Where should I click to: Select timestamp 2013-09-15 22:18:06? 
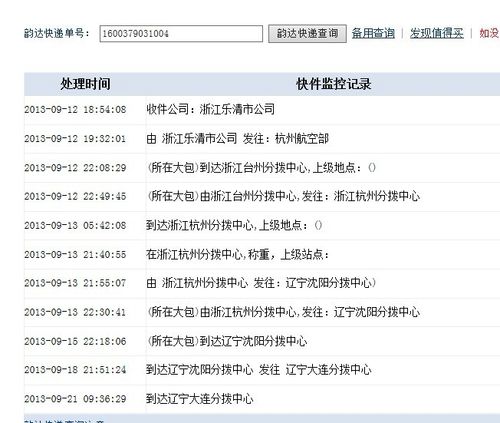(x=75, y=342)
